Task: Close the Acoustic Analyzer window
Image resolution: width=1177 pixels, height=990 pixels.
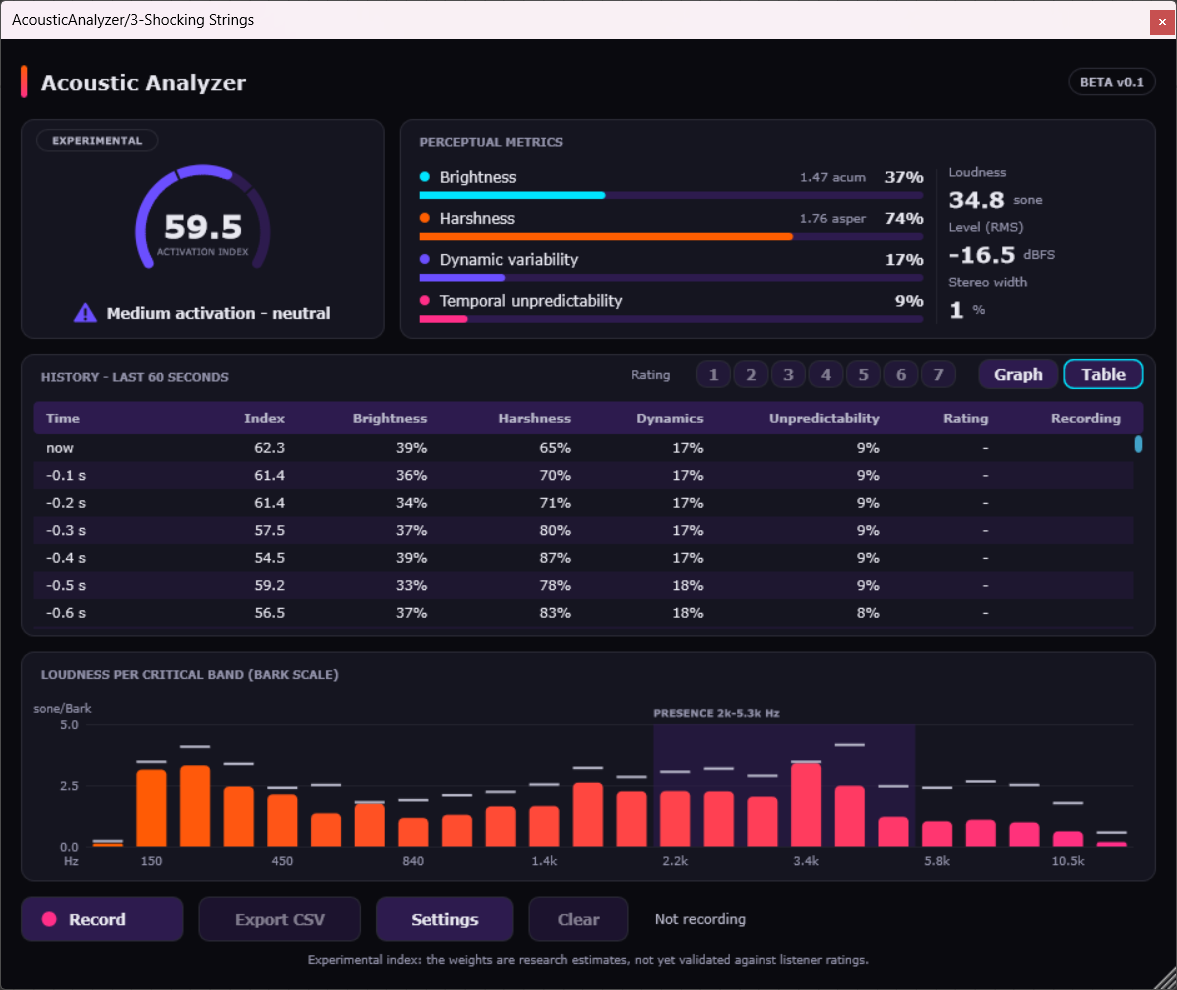Action: [1162, 22]
